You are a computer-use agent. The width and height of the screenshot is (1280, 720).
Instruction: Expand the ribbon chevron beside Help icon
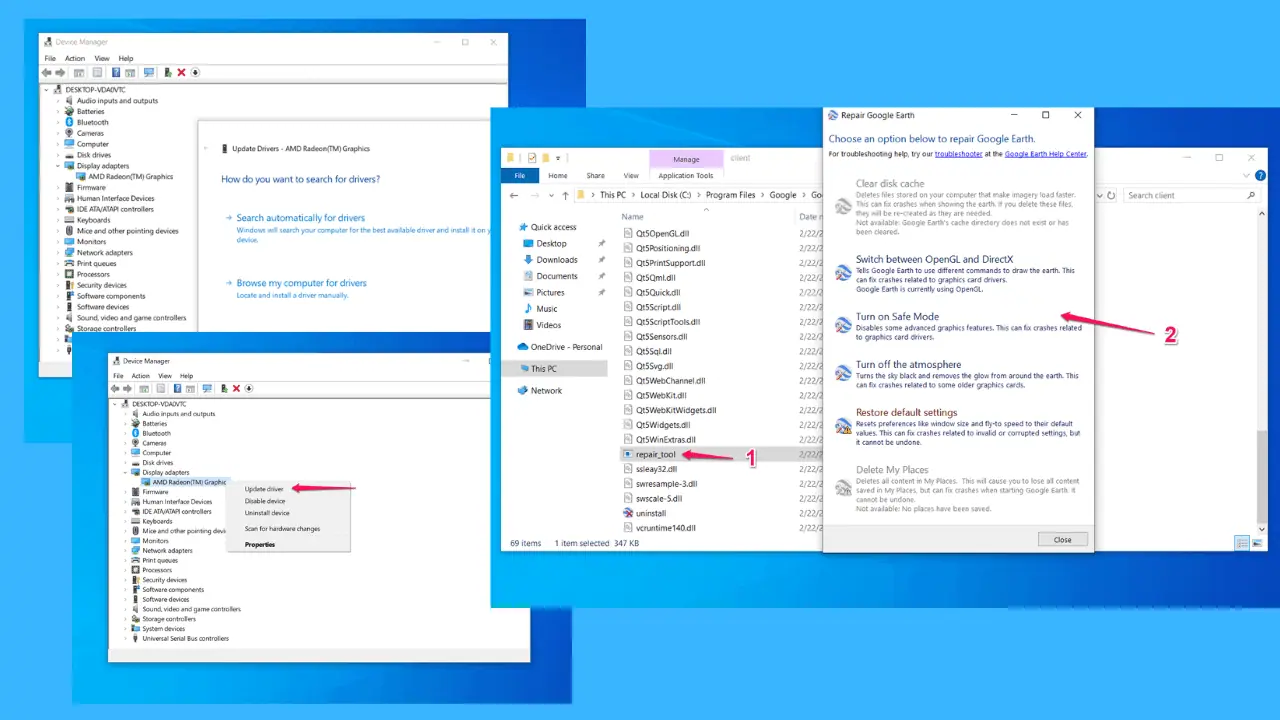pos(1247,176)
